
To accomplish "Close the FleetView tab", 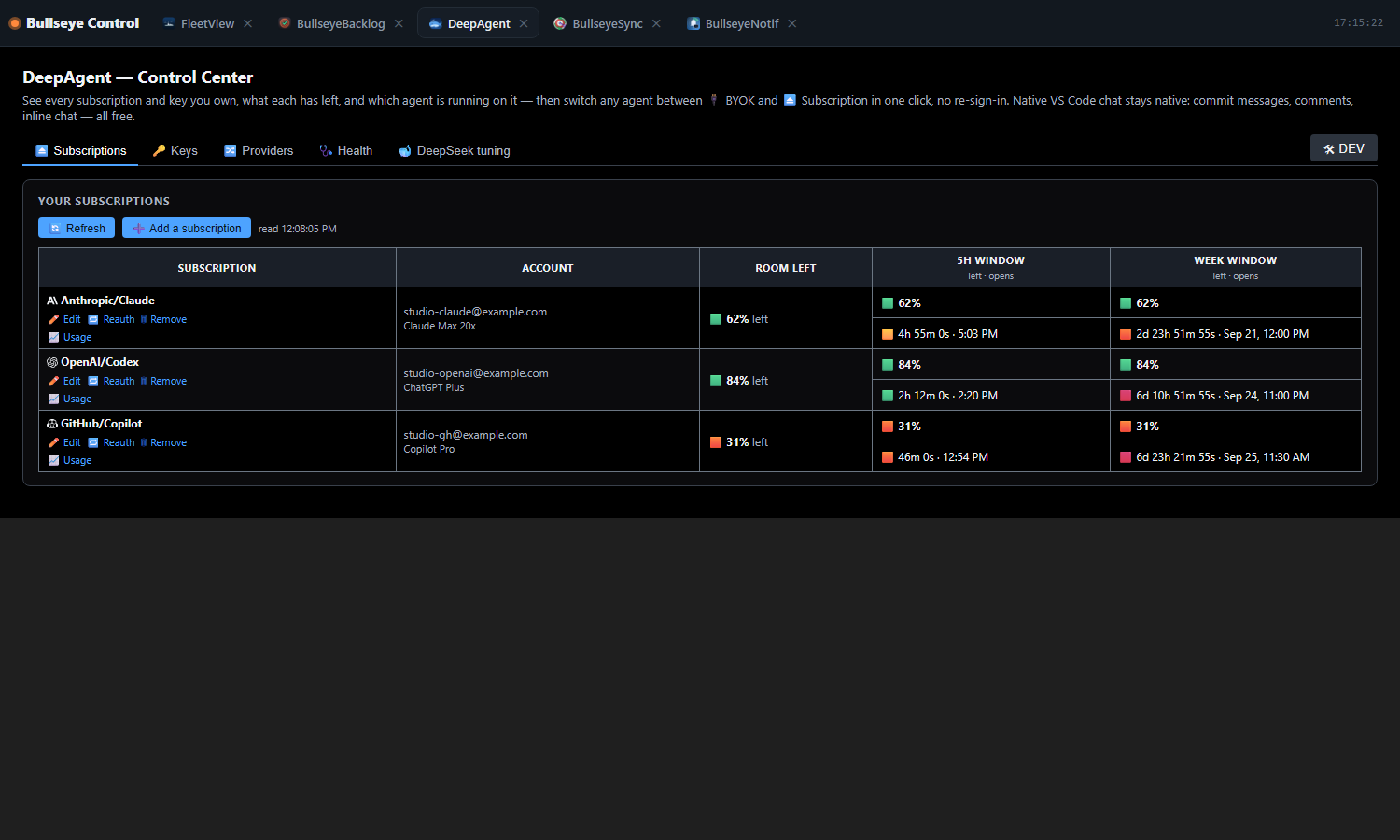I will point(247,23).
